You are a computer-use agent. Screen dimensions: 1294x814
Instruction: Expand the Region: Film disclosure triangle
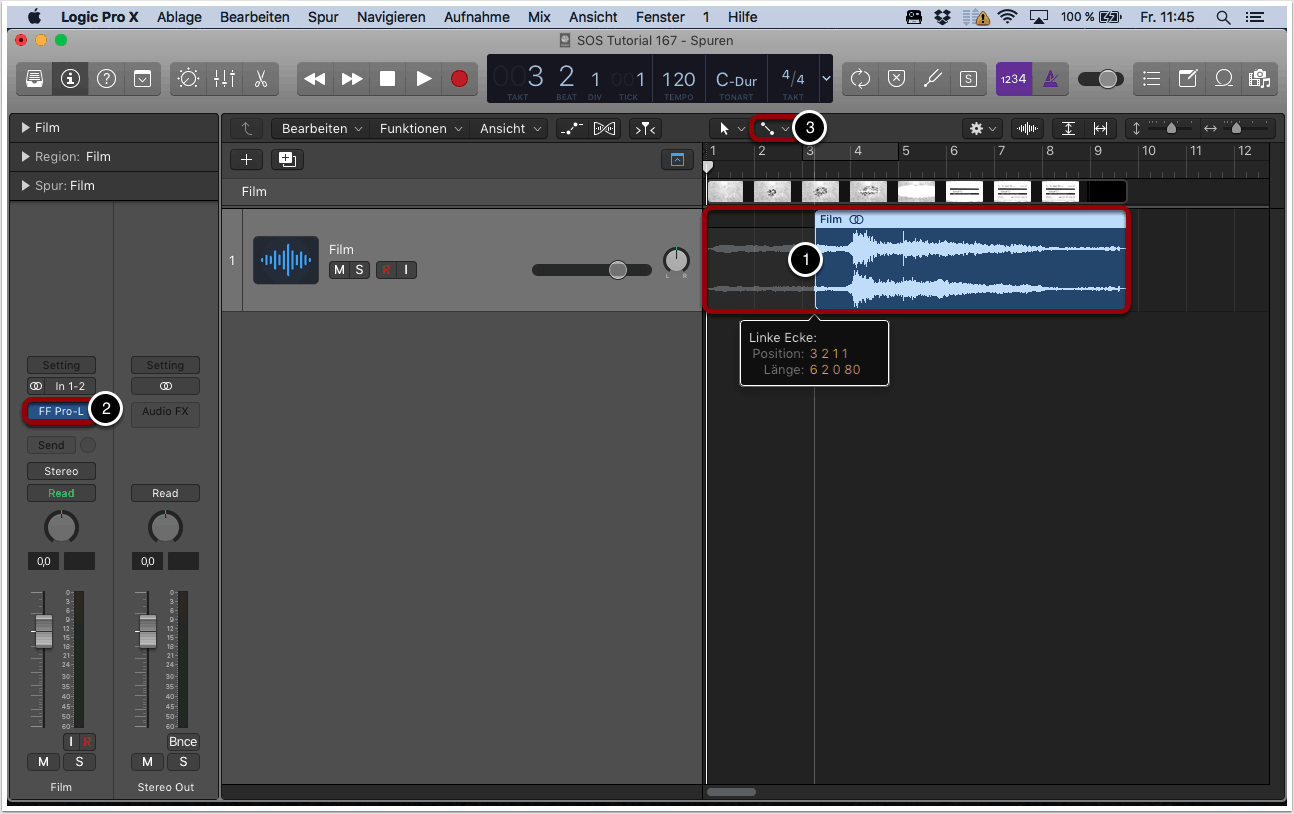tap(25, 157)
